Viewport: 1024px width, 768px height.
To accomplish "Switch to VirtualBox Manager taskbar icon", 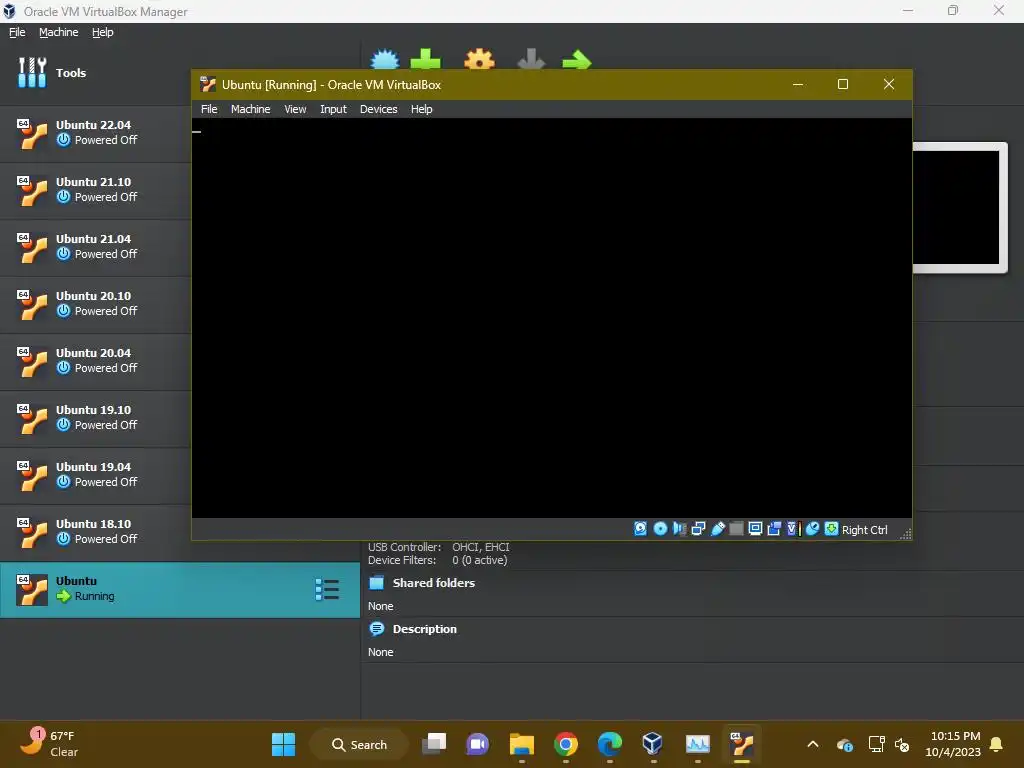I will (652, 744).
